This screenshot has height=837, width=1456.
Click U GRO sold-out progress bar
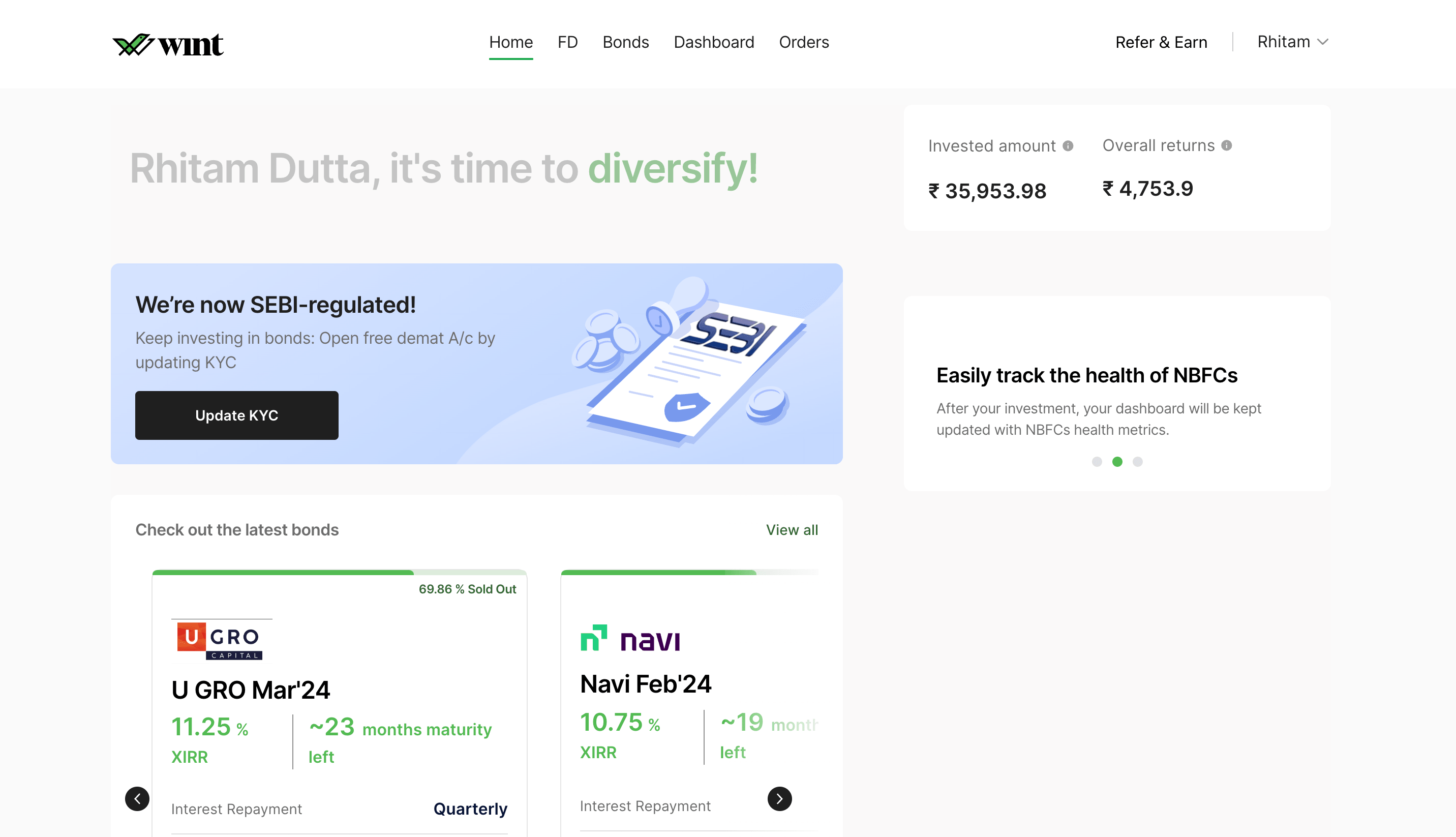[x=339, y=573]
